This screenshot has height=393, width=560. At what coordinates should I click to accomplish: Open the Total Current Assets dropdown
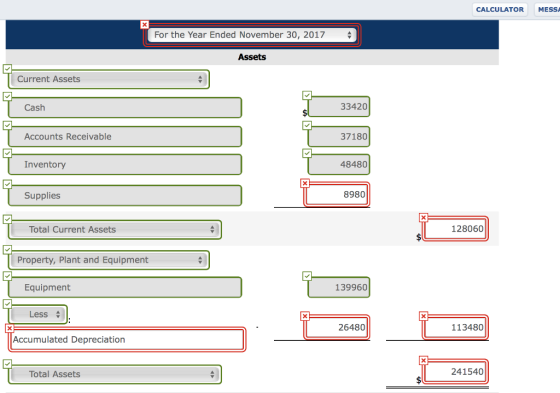(x=115, y=229)
